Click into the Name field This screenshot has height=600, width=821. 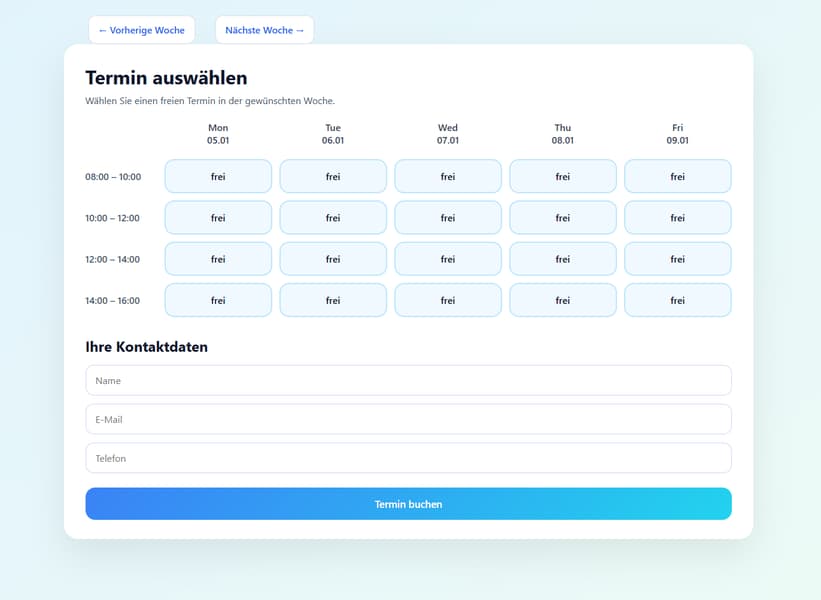click(408, 380)
